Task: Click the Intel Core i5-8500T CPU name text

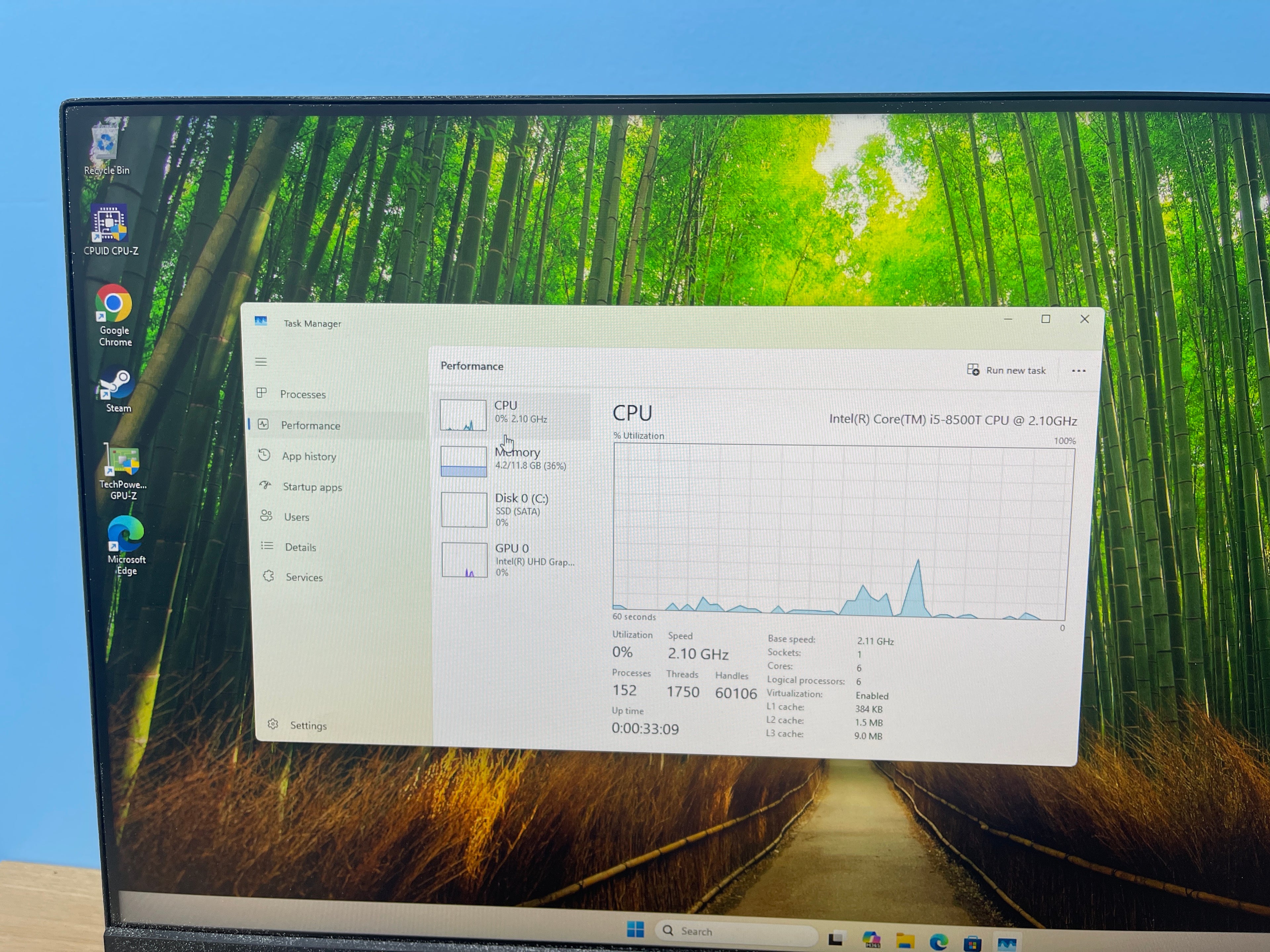Action: (x=952, y=420)
